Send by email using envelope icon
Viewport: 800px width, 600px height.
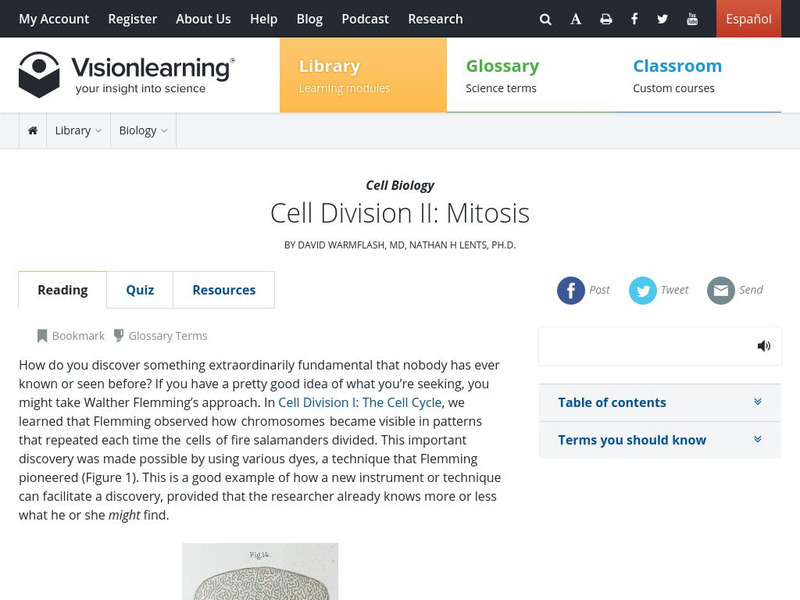[x=721, y=290]
